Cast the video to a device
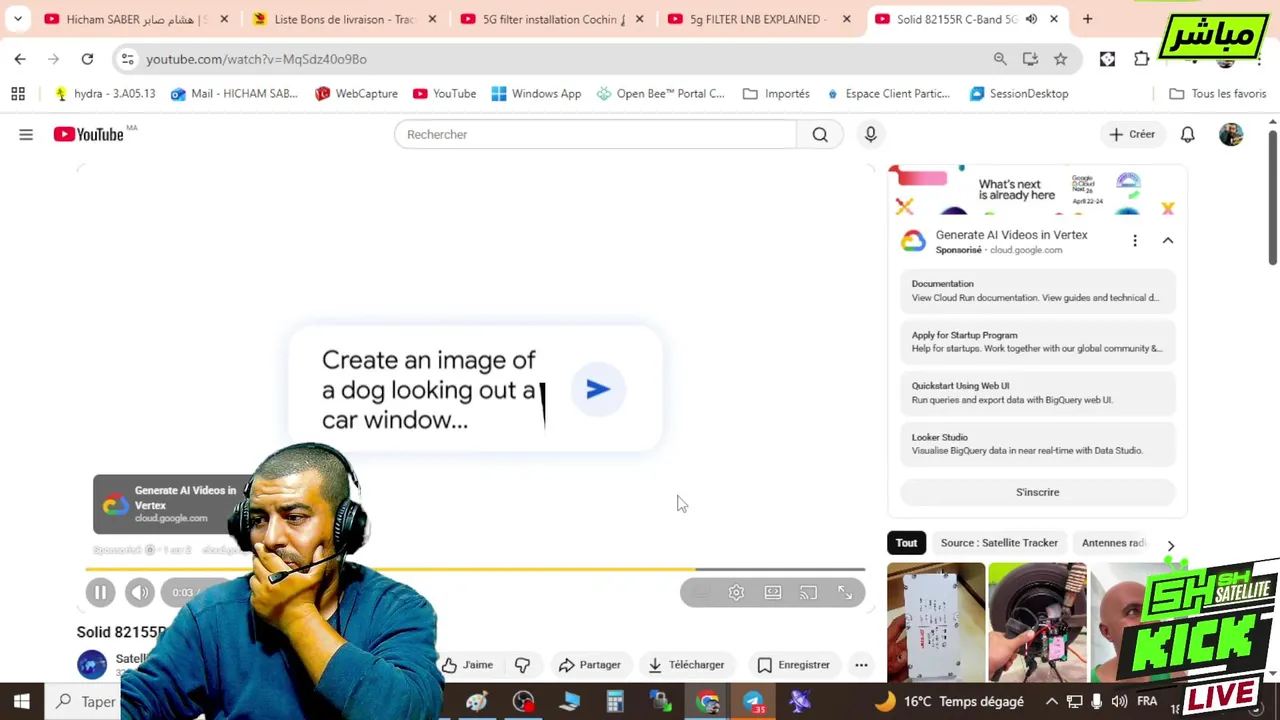This screenshot has width=1280, height=720. (x=809, y=592)
